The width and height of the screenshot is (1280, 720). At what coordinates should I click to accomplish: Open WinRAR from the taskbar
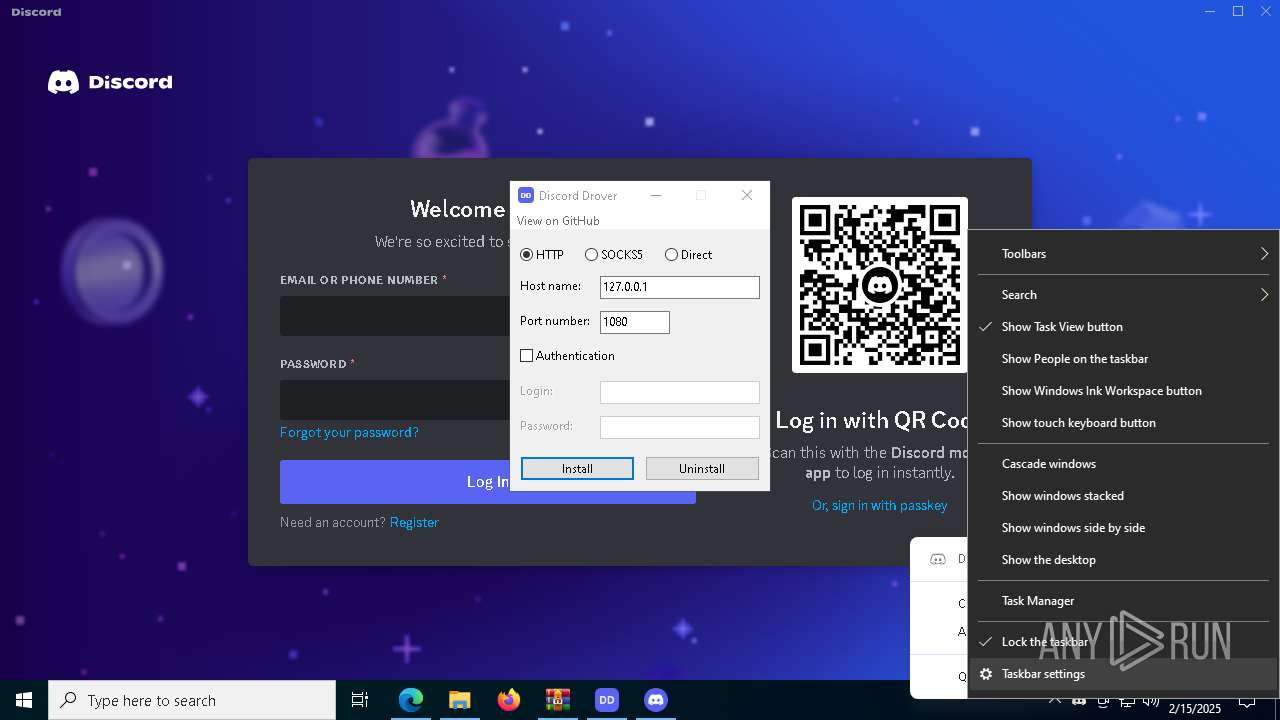(x=557, y=700)
